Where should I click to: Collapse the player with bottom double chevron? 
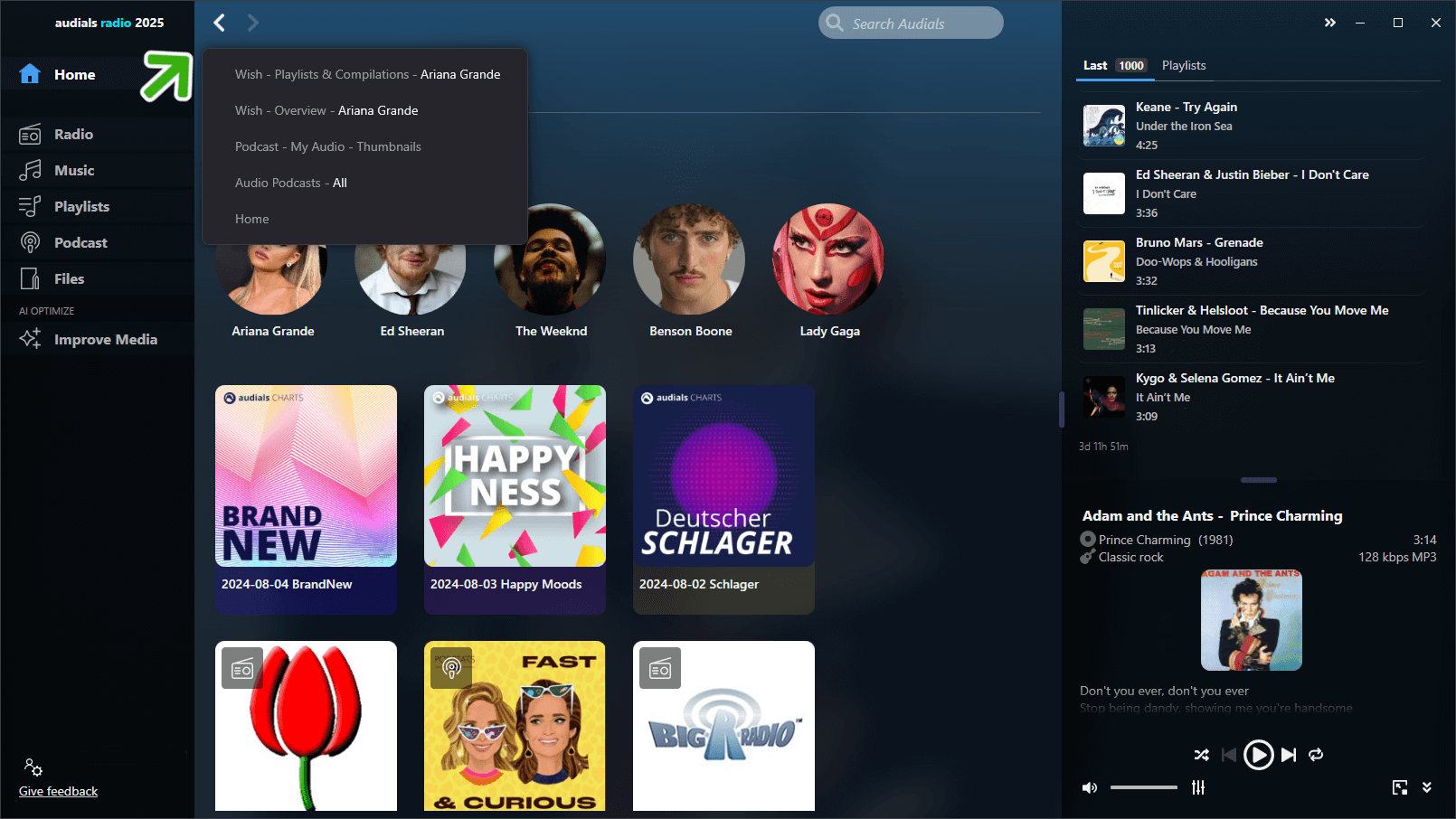click(1427, 787)
